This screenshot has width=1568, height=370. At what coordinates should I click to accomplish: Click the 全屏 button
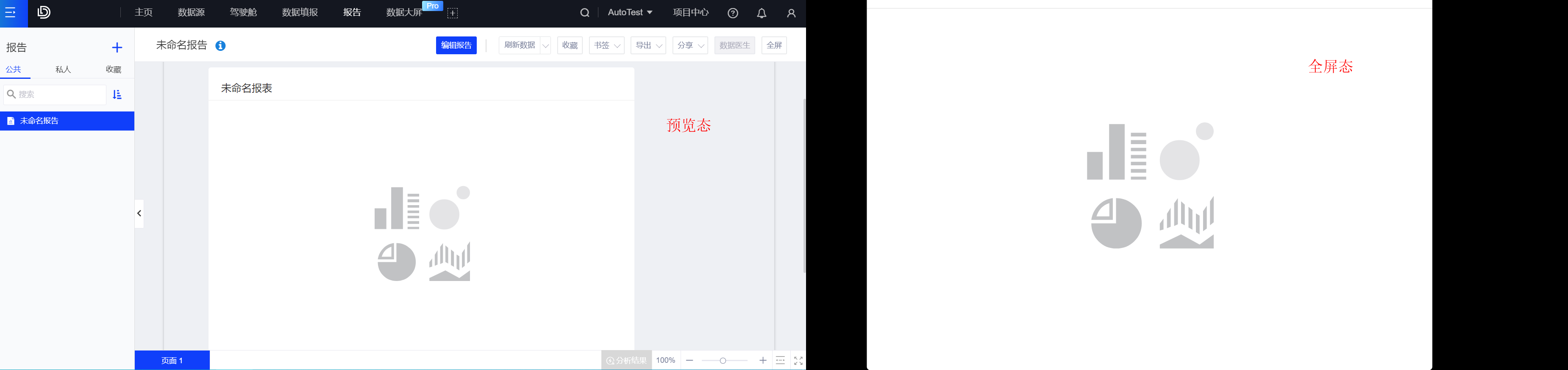[774, 46]
